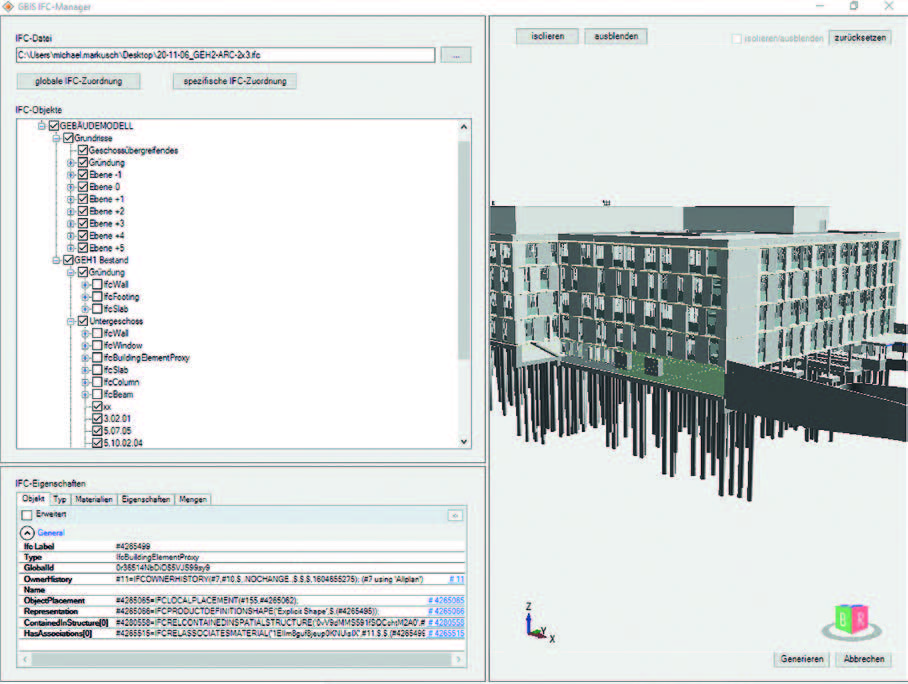This screenshot has width=908, height=684.
Task: Click the zurücksetzen button
Action: (860, 38)
